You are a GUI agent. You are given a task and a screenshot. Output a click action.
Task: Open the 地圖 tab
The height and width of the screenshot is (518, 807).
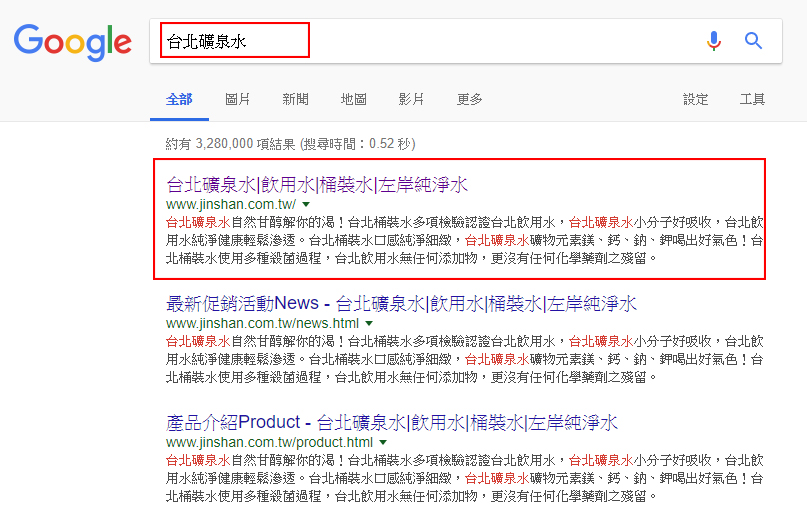click(354, 99)
